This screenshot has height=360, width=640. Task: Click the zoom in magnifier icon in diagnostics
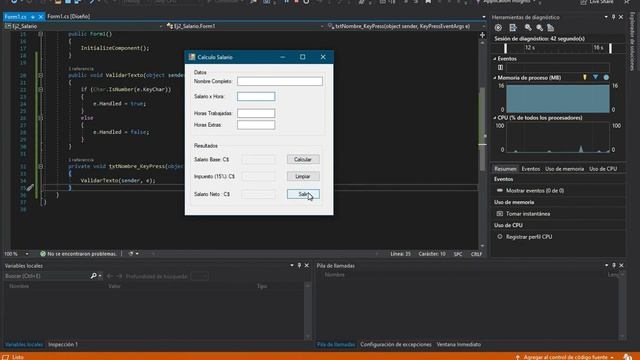[528, 28]
